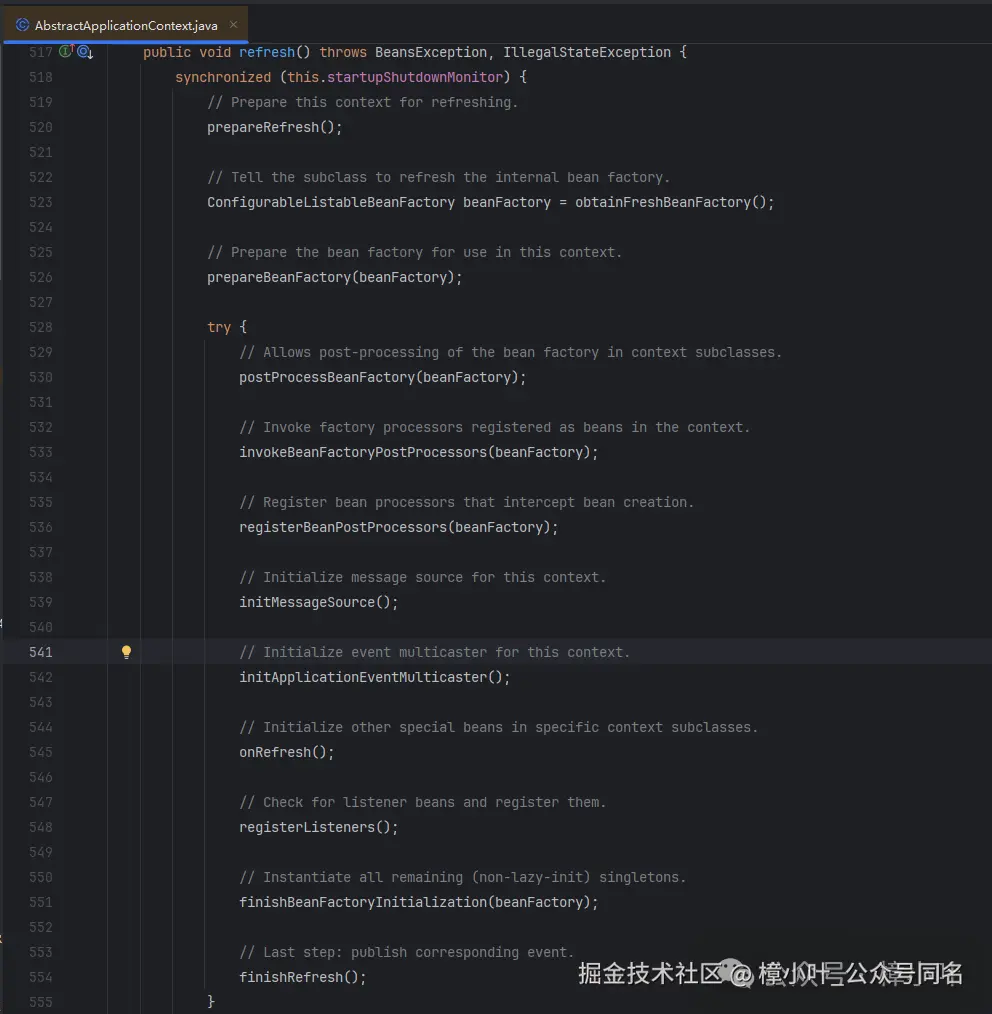This screenshot has width=992, height=1014.
Task: Click the Java class icon on the editor tab
Action: tap(23, 25)
